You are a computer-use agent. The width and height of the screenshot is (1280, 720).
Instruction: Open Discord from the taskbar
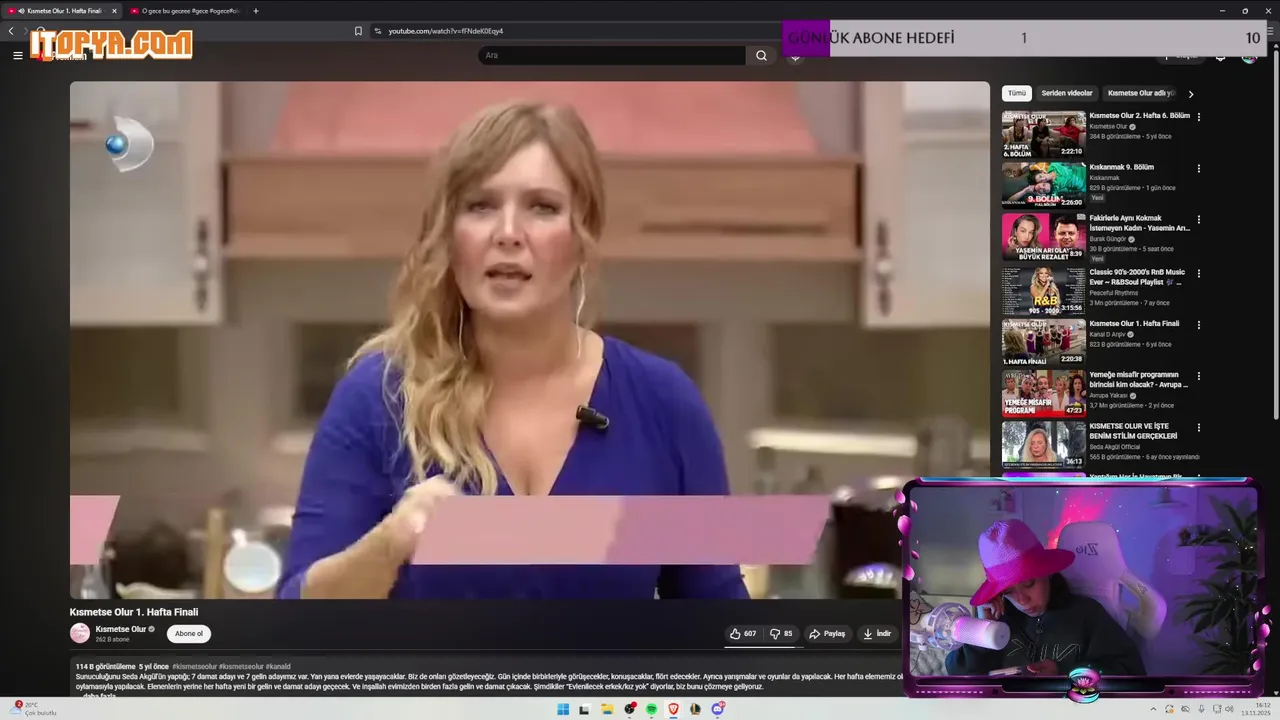point(717,709)
